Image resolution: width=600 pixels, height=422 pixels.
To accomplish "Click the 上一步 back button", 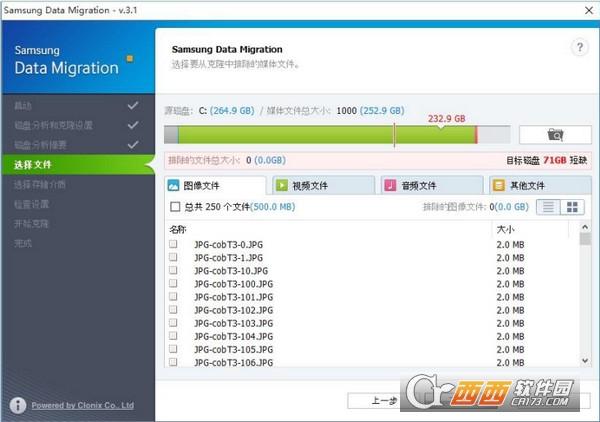I will [384, 401].
